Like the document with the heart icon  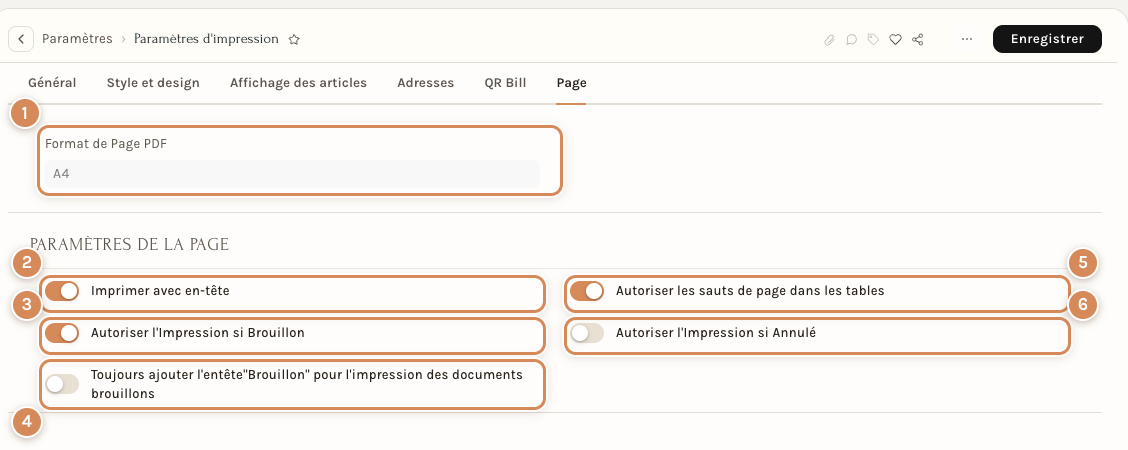(895, 40)
